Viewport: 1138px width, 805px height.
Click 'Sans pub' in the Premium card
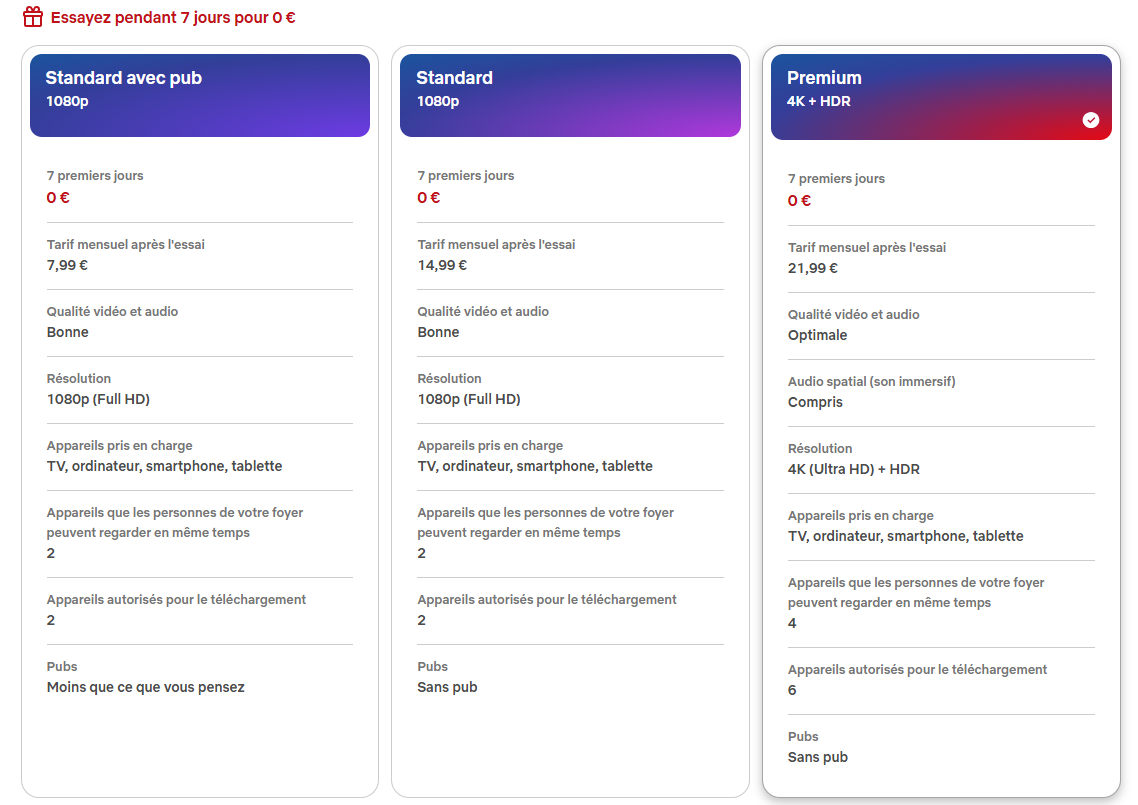[818, 756]
